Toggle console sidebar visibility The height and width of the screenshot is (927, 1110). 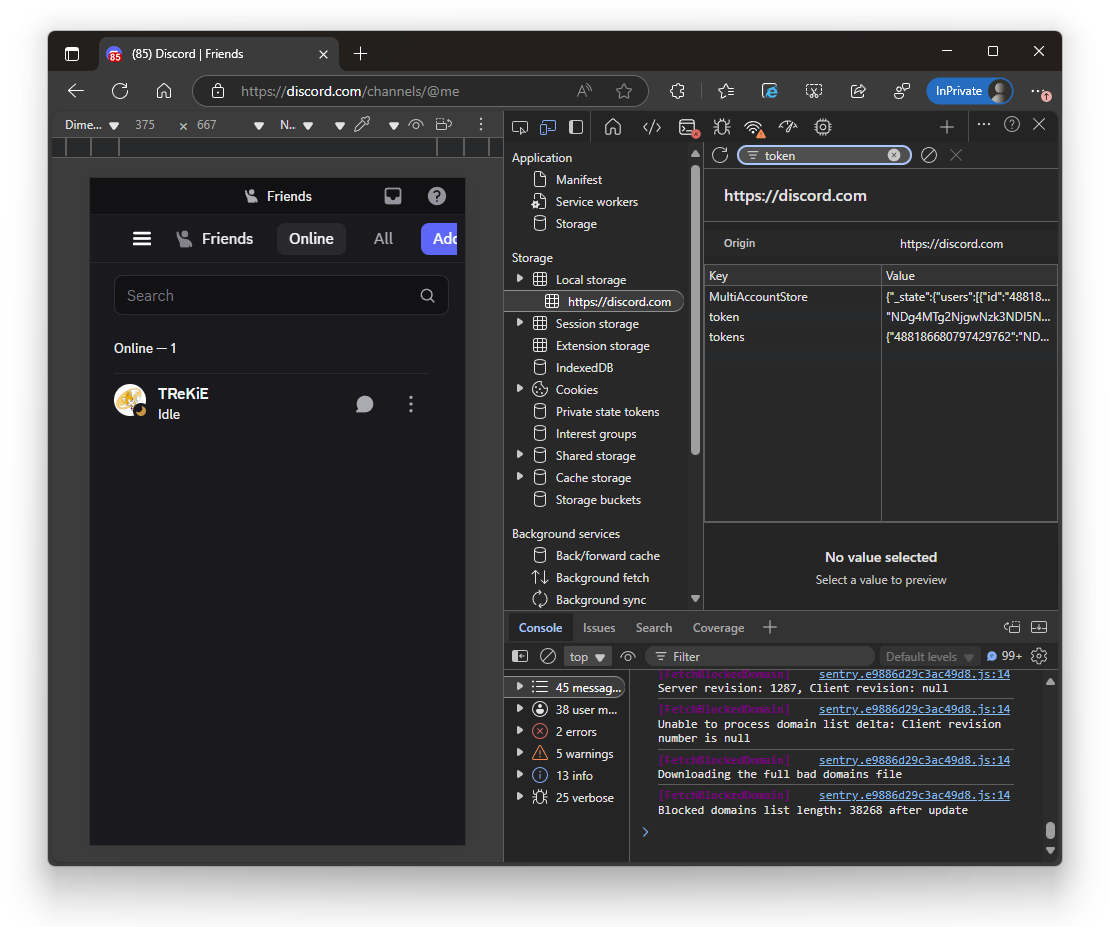520,656
